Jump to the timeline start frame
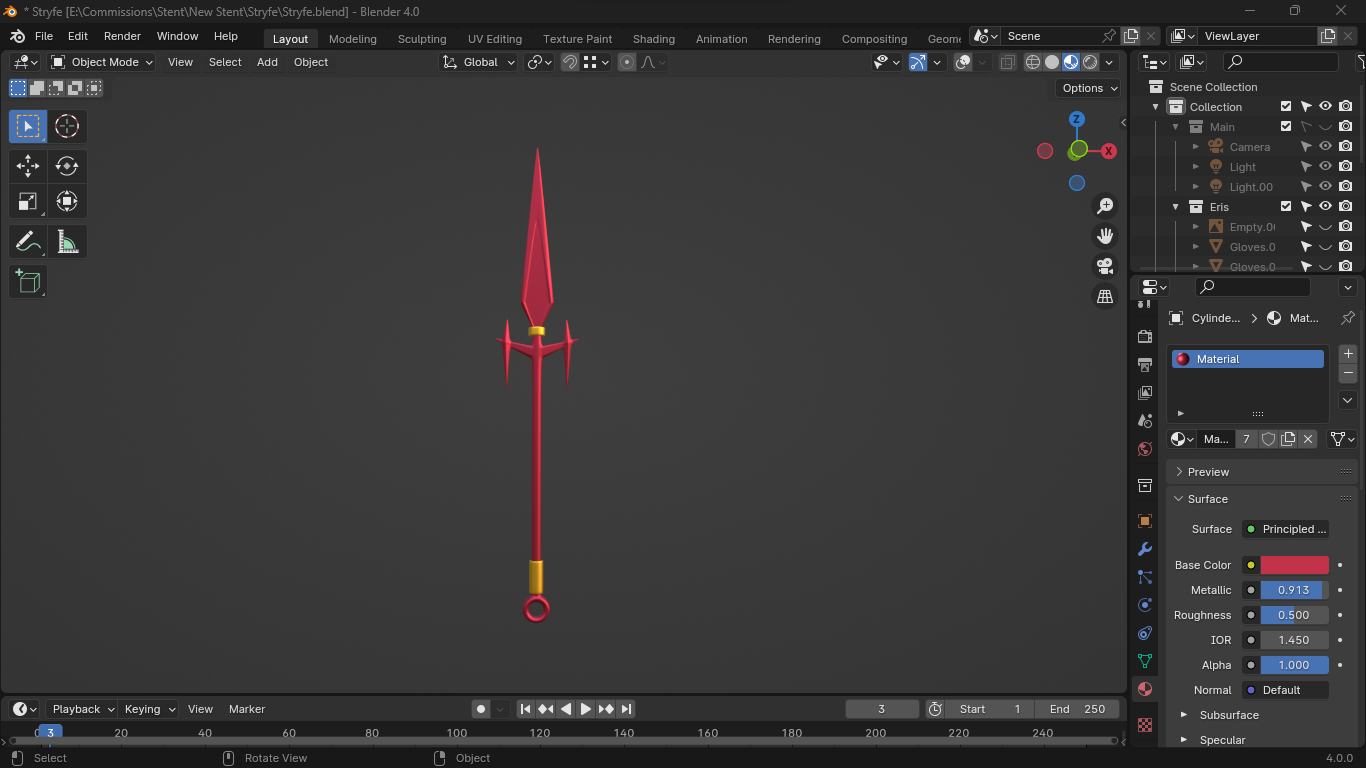Image resolution: width=1366 pixels, height=768 pixels. point(526,709)
